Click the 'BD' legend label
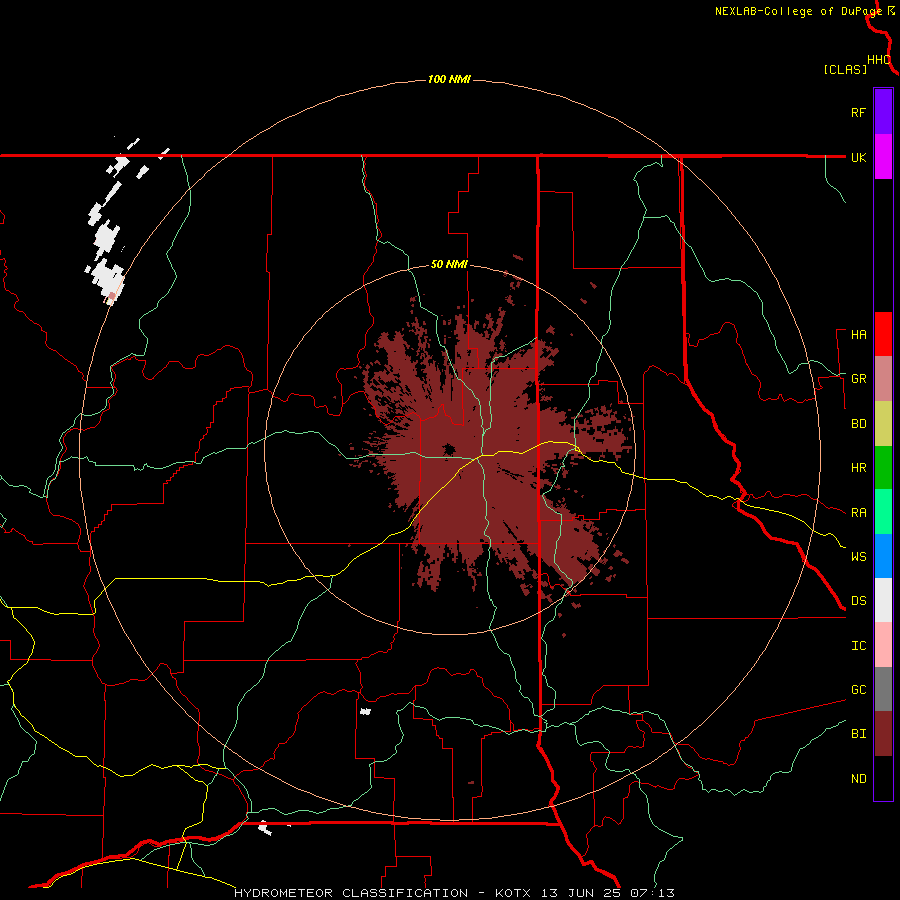The height and width of the screenshot is (900, 900). point(858,424)
